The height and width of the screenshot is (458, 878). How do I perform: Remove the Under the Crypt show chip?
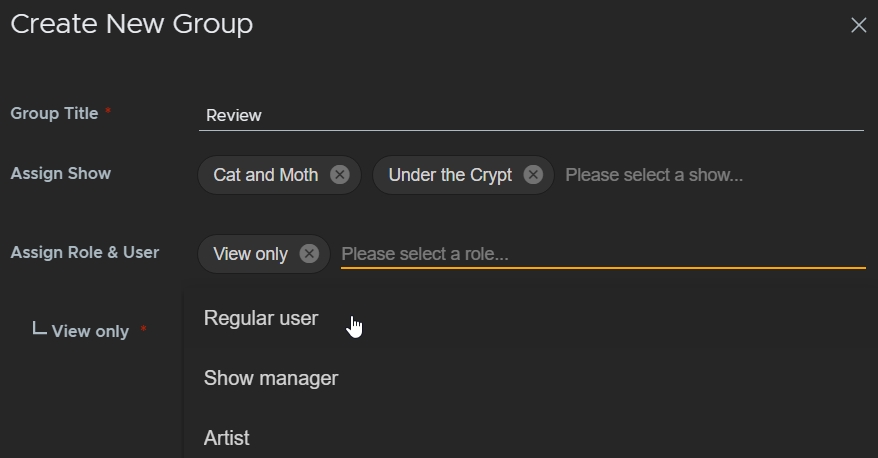(533, 175)
